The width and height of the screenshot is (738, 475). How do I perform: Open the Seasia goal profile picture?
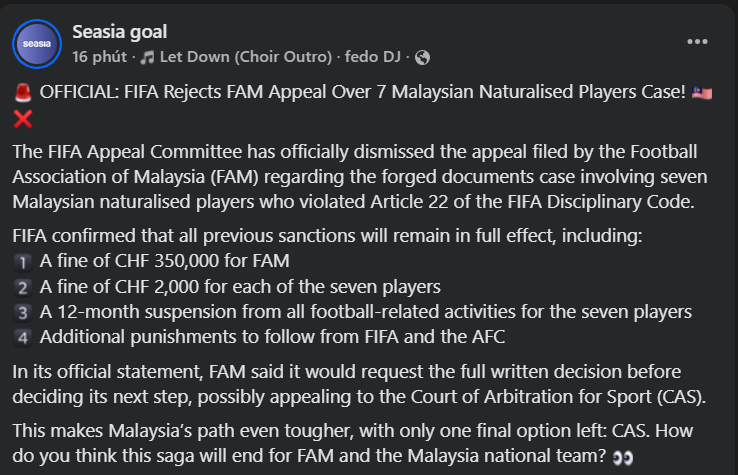36,43
